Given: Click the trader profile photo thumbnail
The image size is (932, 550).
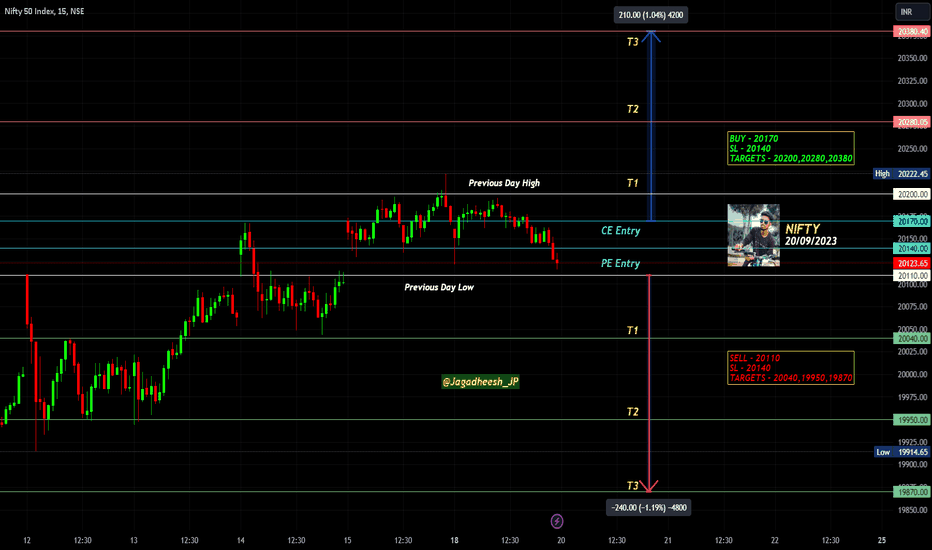Looking at the screenshot, I should (x=753, y=235).
